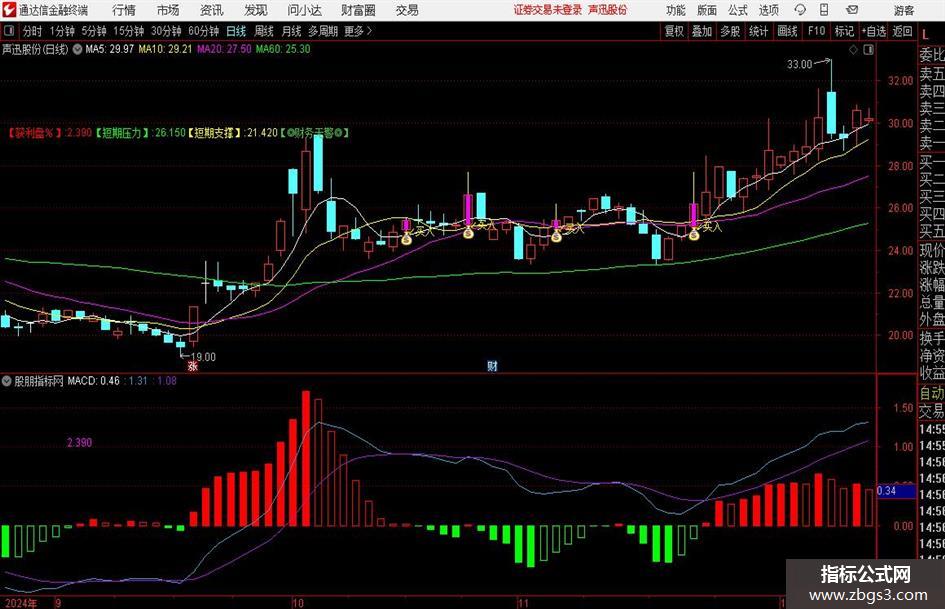The height and width of the screenshot is (609, 945).
Task: Click the second 买入 money bag signal marker
Action: pyautogui.click(x=468, y=232)
